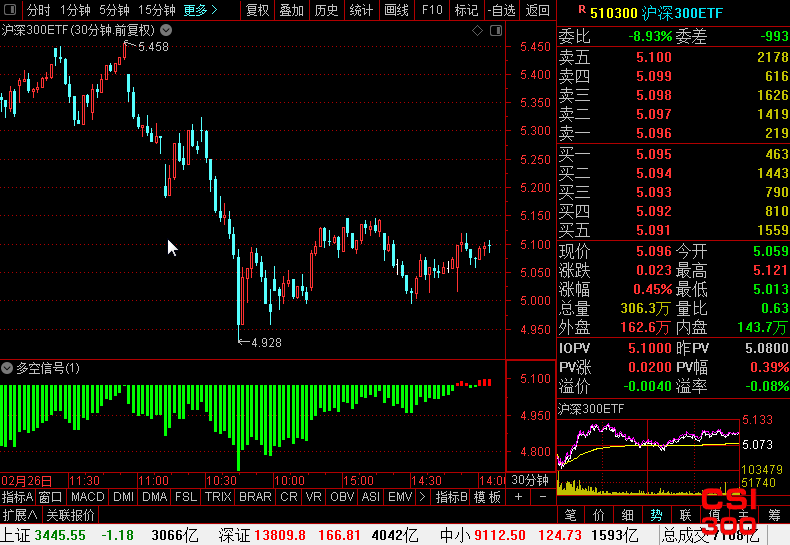Open the 统计 statistics tool
Screen dimensions: 790x545
coord(361,10)
